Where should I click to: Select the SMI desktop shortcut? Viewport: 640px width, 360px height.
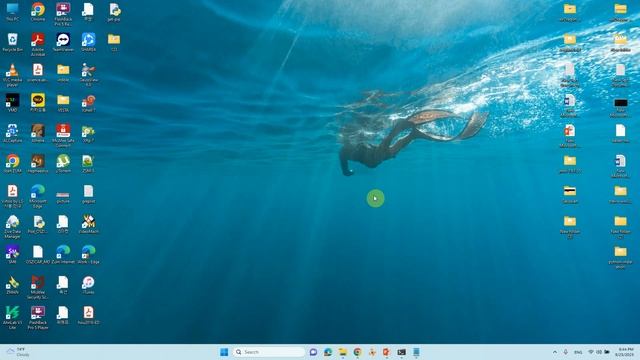pyautogui.click(x=13, y=254)
